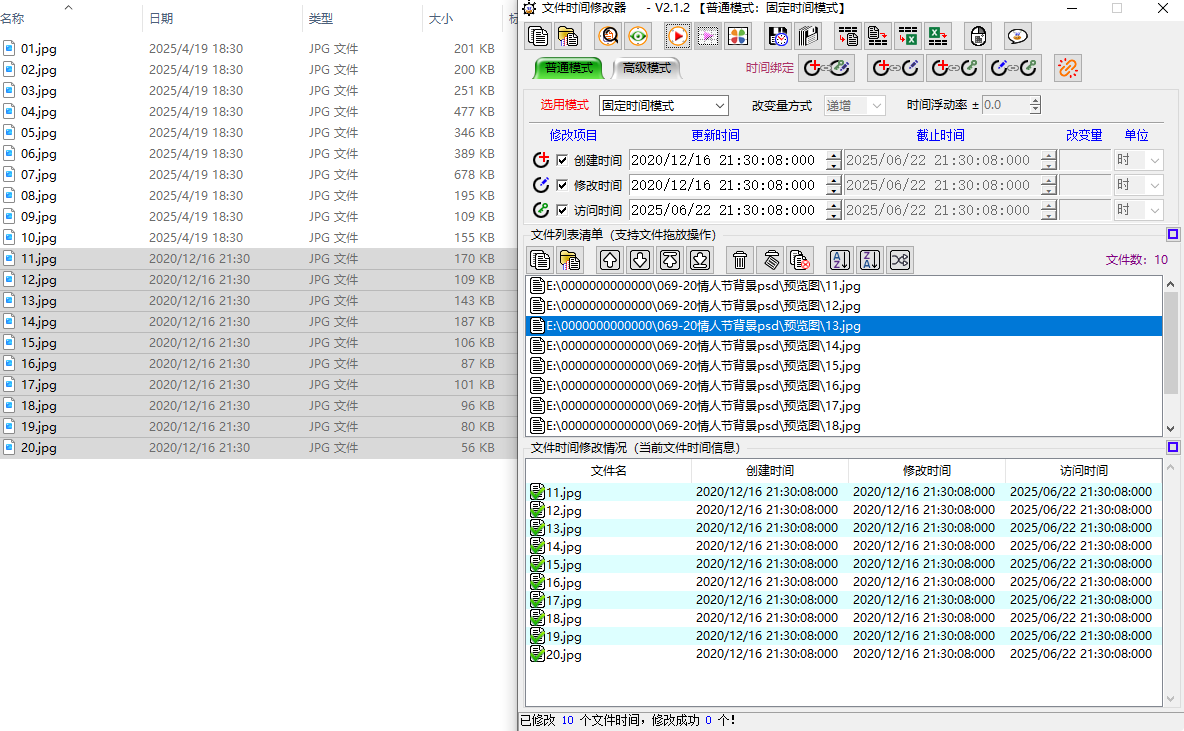1184x731 pixels.
Task: Switch to 普通模式 tab
Action: click(x=569, y=68)
